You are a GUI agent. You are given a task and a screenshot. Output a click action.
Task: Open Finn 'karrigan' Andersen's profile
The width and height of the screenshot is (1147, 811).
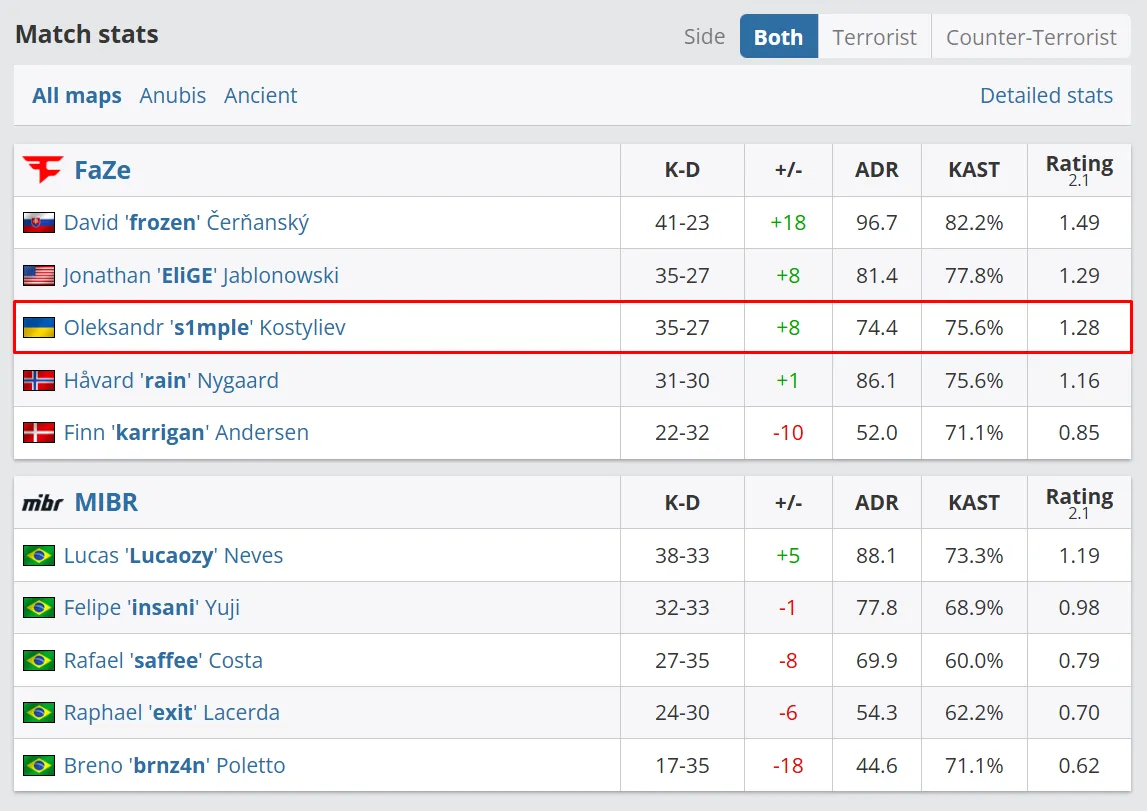click(x=187, y=432)
